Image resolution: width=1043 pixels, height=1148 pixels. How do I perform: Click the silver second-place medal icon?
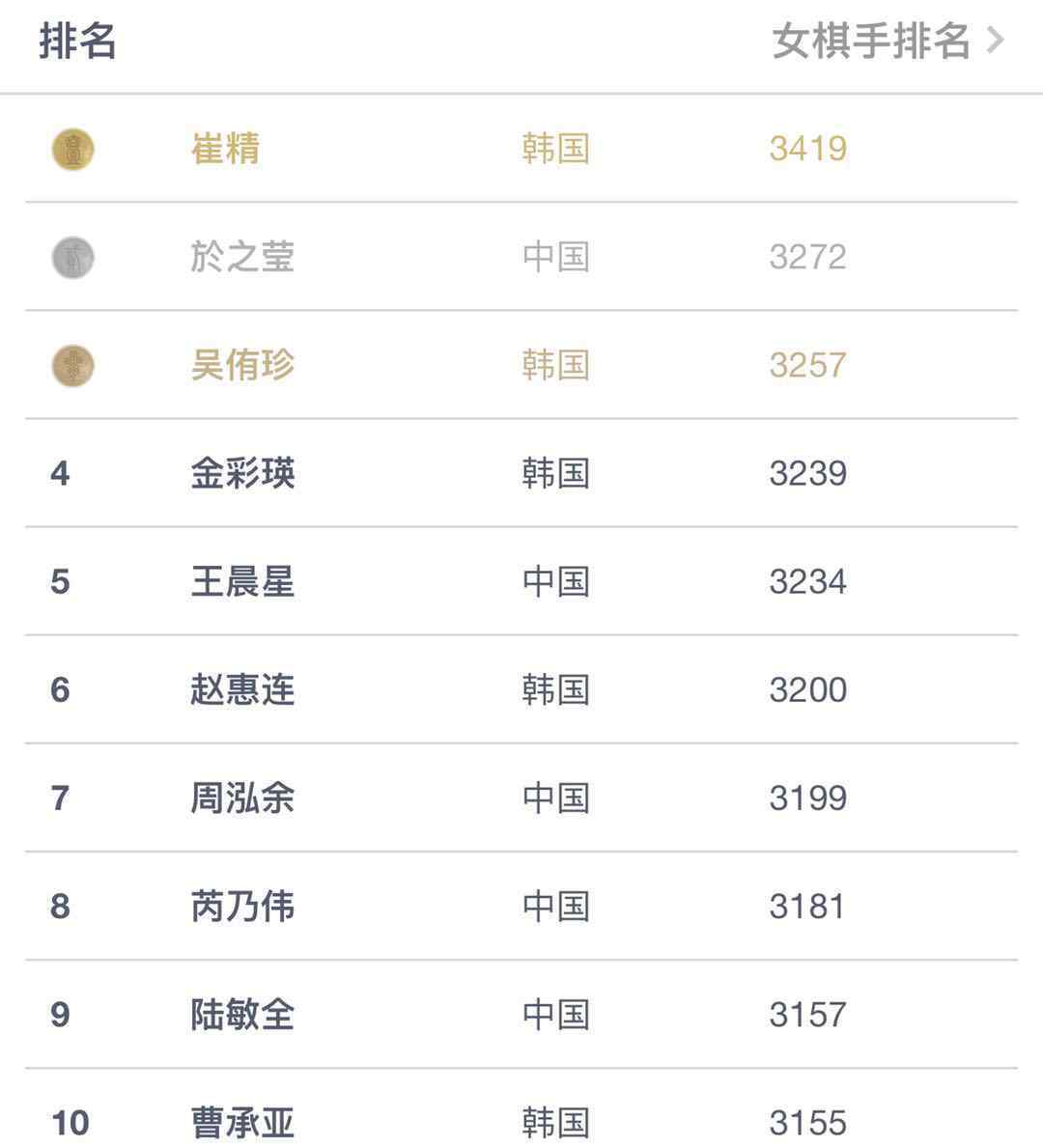pyautogui.click(x=73, y=258)
